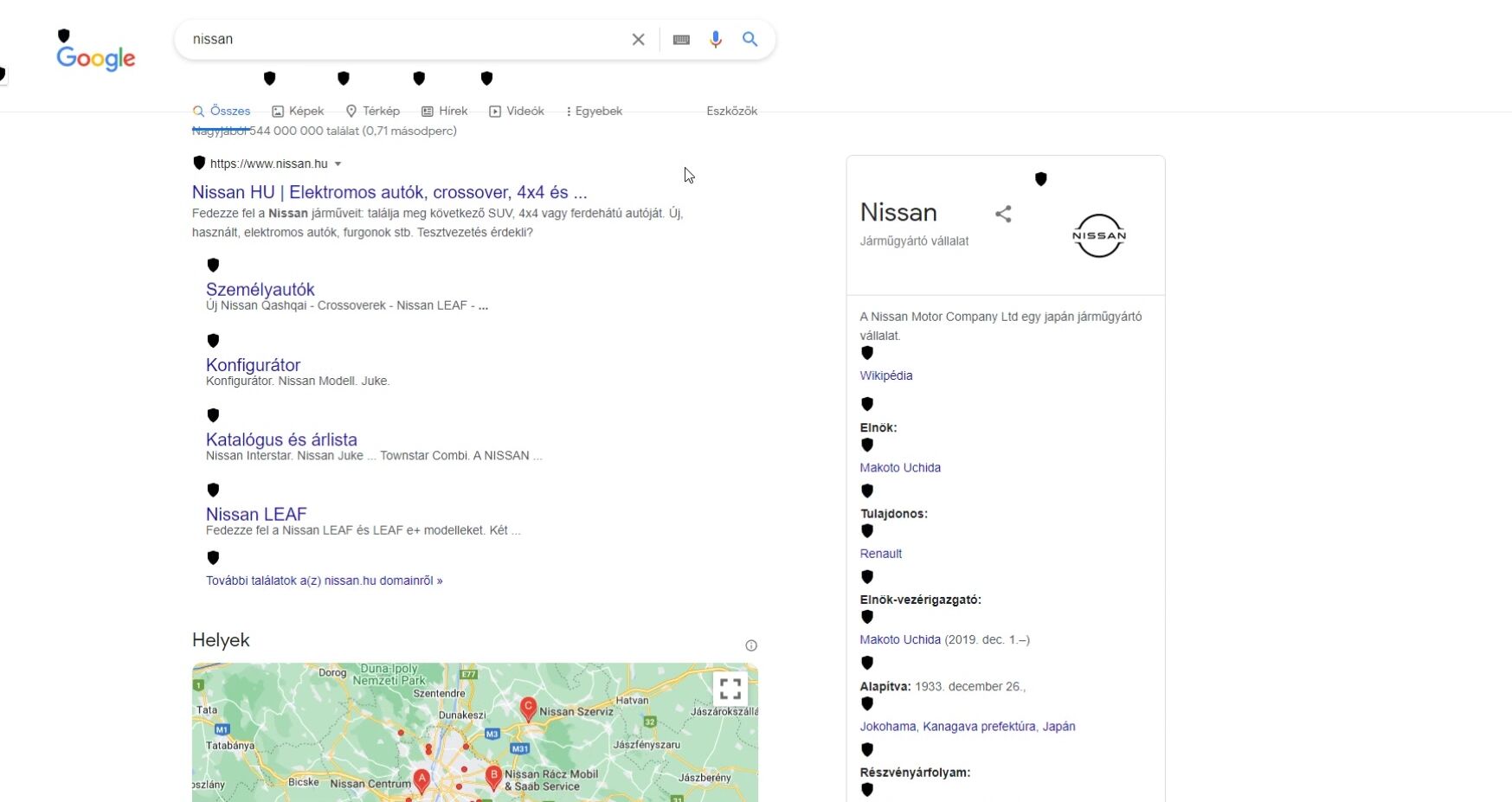
Task: Open the on-screen keyboard input tool
Action: click(681, 40)
